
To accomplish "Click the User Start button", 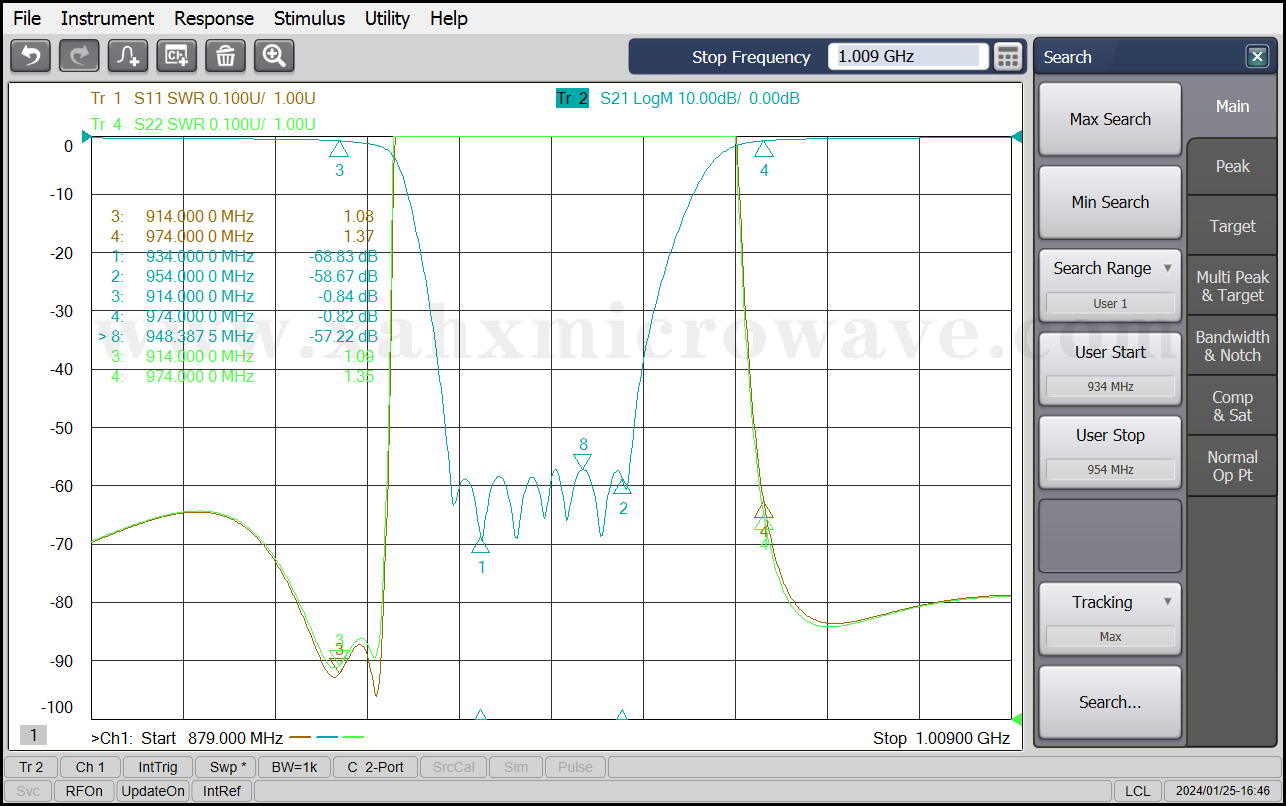I will tap(1110, 368).
